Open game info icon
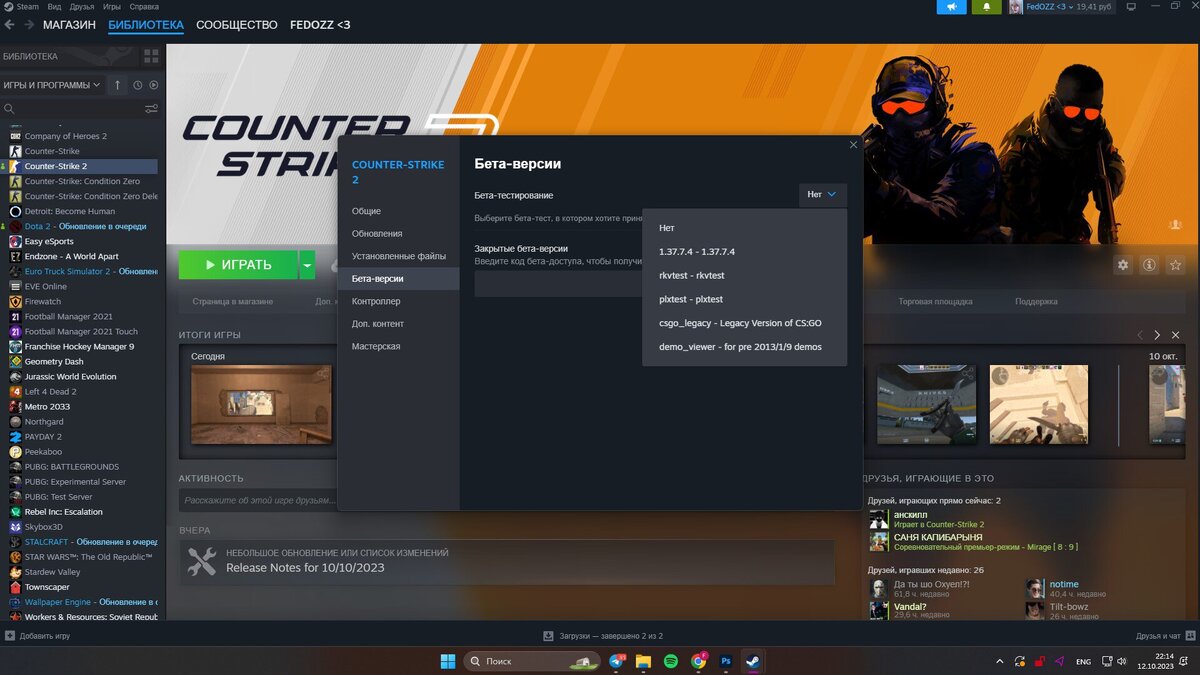Screen dimensions: 1200x675 [x=1149, y=265]
